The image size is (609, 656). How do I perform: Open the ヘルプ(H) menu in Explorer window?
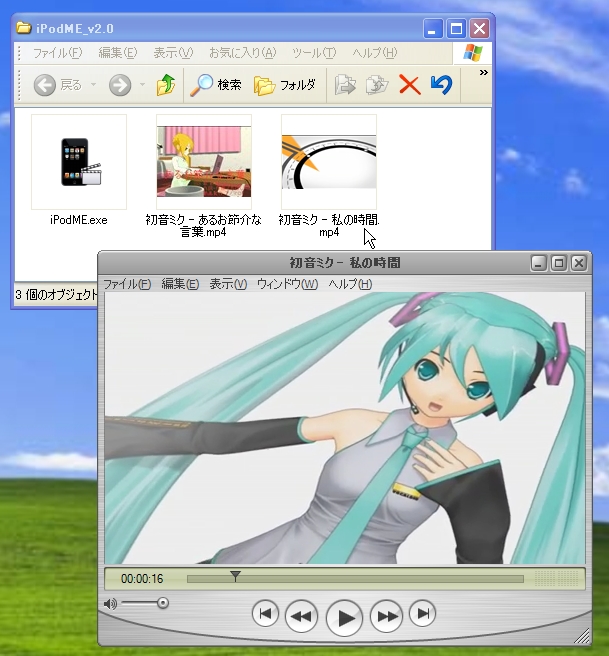374,53
